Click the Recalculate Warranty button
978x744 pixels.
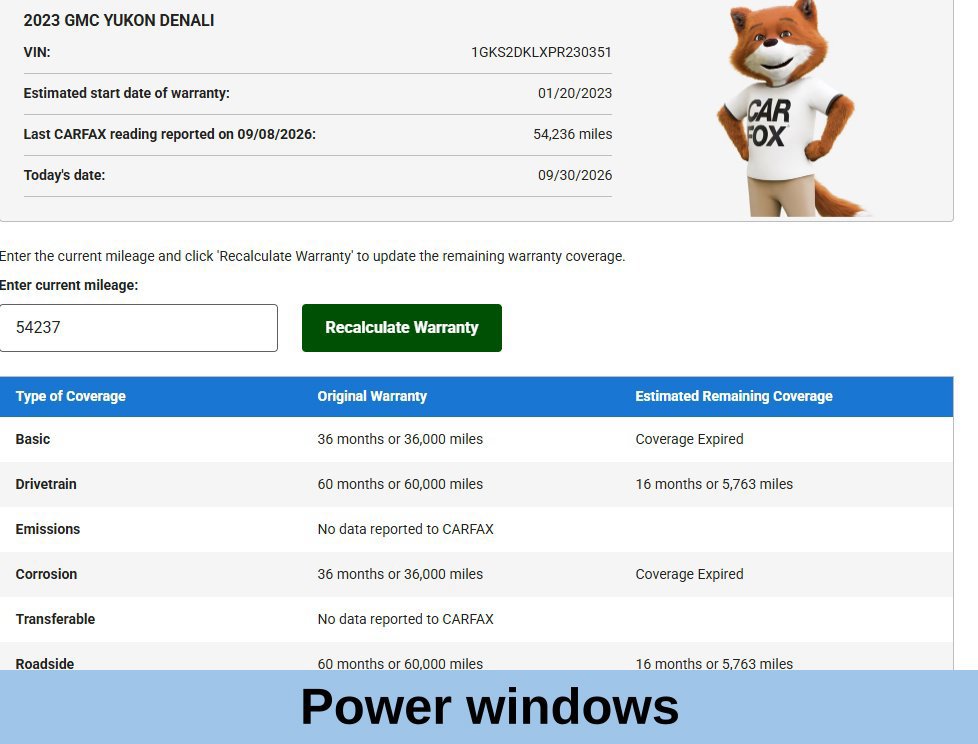[x=402, y=328]
